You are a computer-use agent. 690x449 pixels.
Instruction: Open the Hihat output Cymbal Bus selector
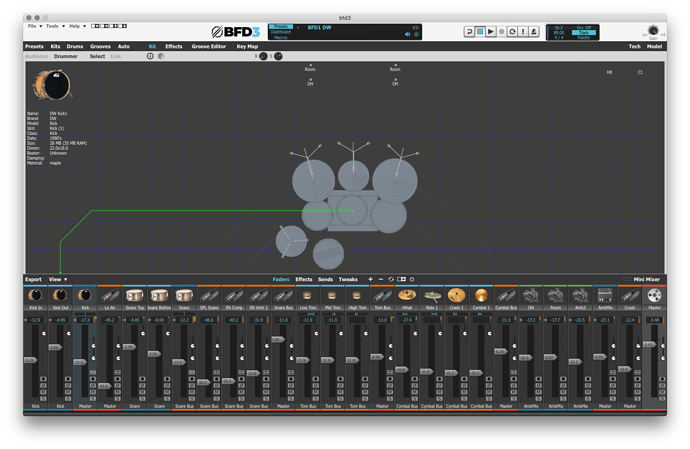(x=407, y=406)
